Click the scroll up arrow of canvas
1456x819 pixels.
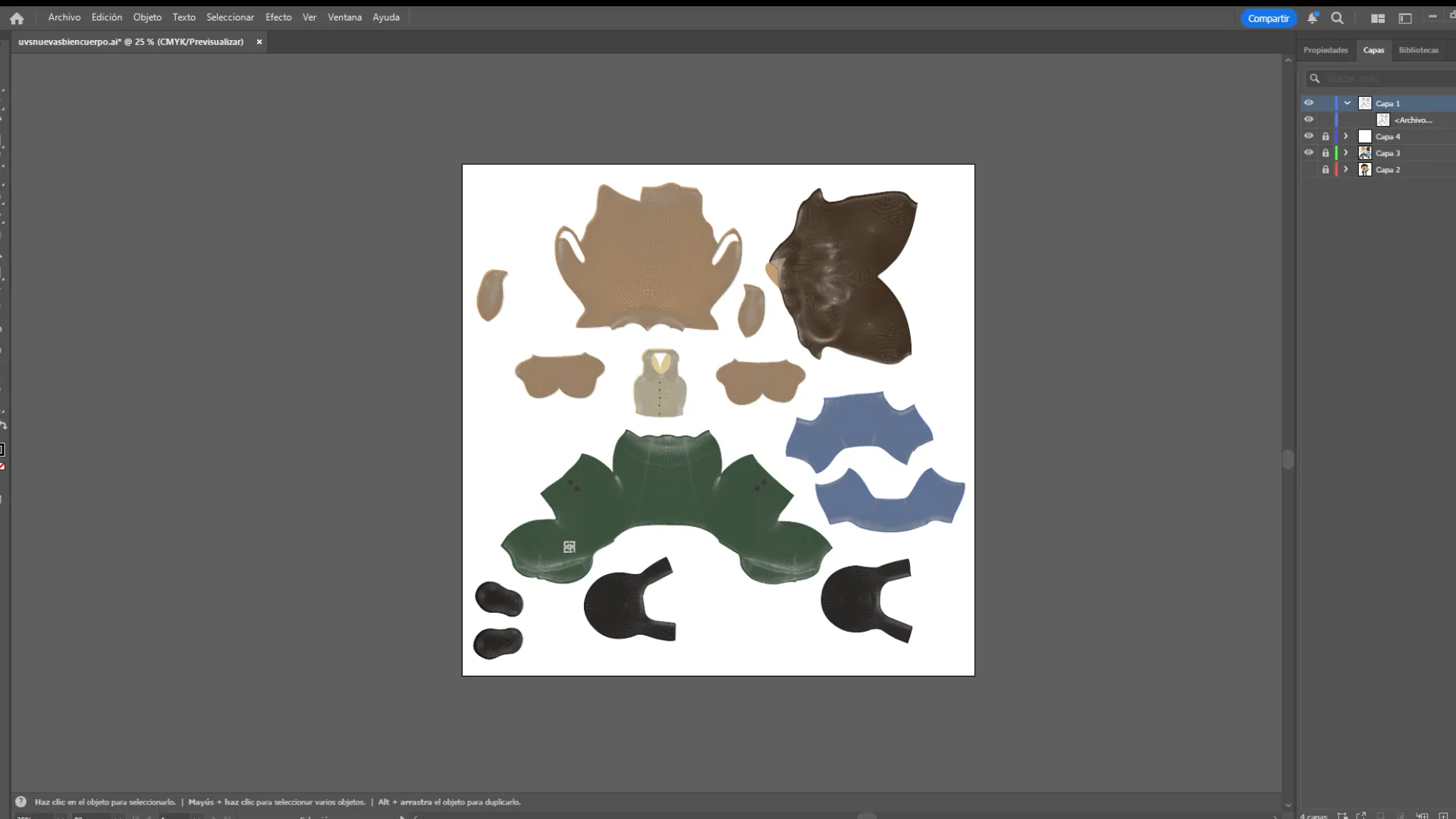coord(1288,60)
